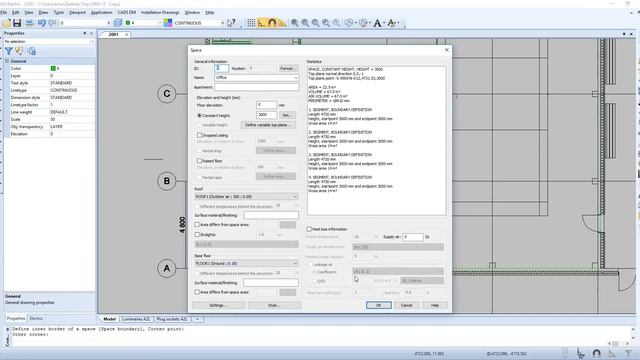The width and height of the screenshot is (640, 360).
Task: Open Help in Space dialog
Action: click(435, 305)
